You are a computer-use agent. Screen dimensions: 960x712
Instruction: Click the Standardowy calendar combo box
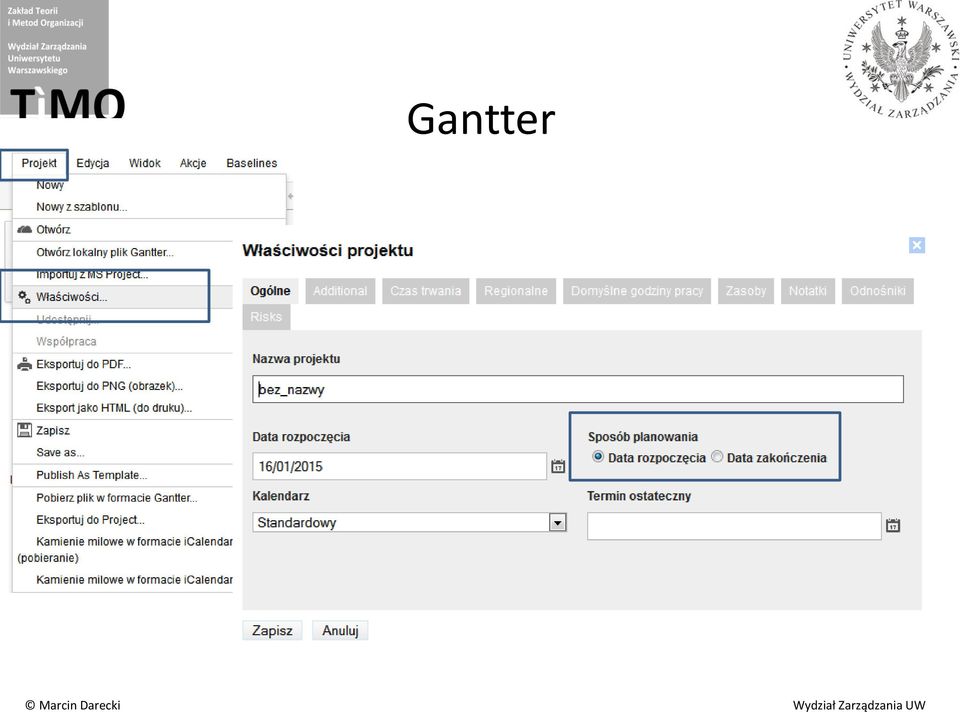click(x=409, y=523)
